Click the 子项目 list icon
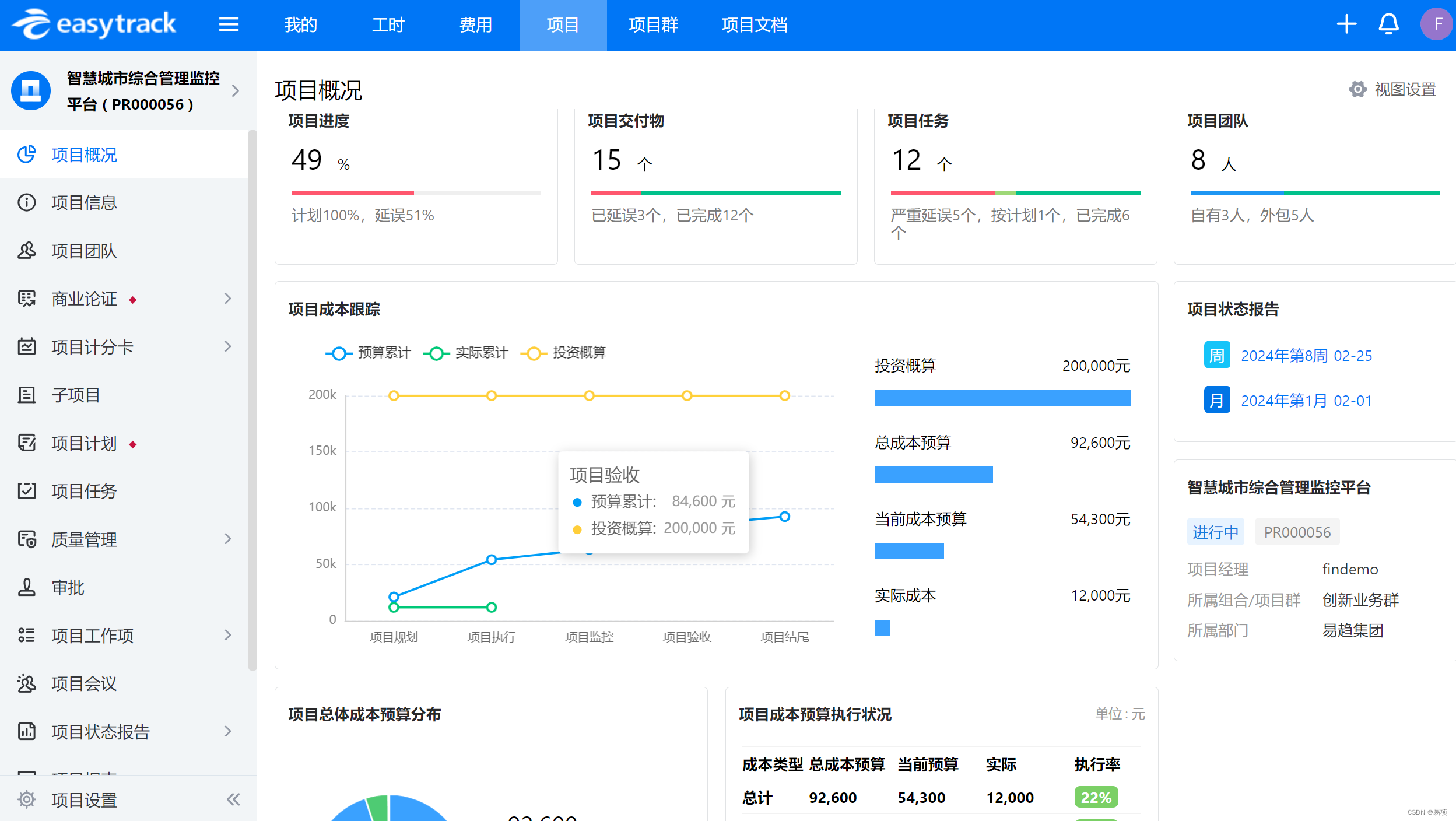The image size is (1456, 821). pyautogui.click(x=27, y=395)
